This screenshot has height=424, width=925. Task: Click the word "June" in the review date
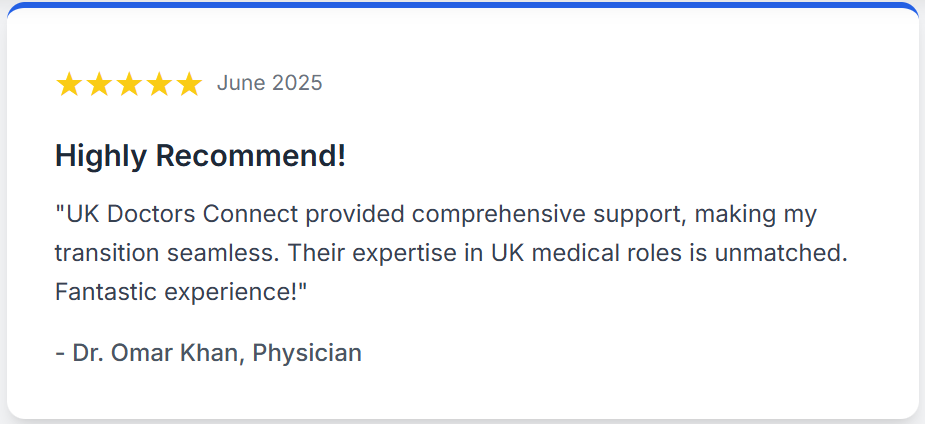pos(240,83)
